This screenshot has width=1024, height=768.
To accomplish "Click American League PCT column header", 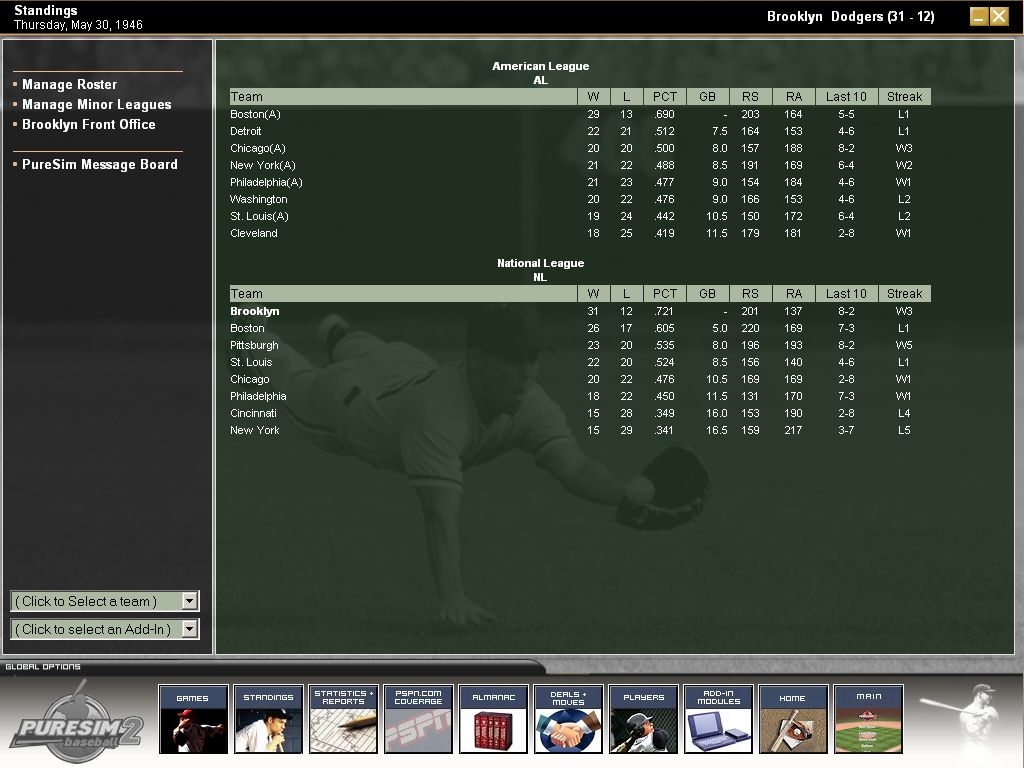I will coord(665,97).
